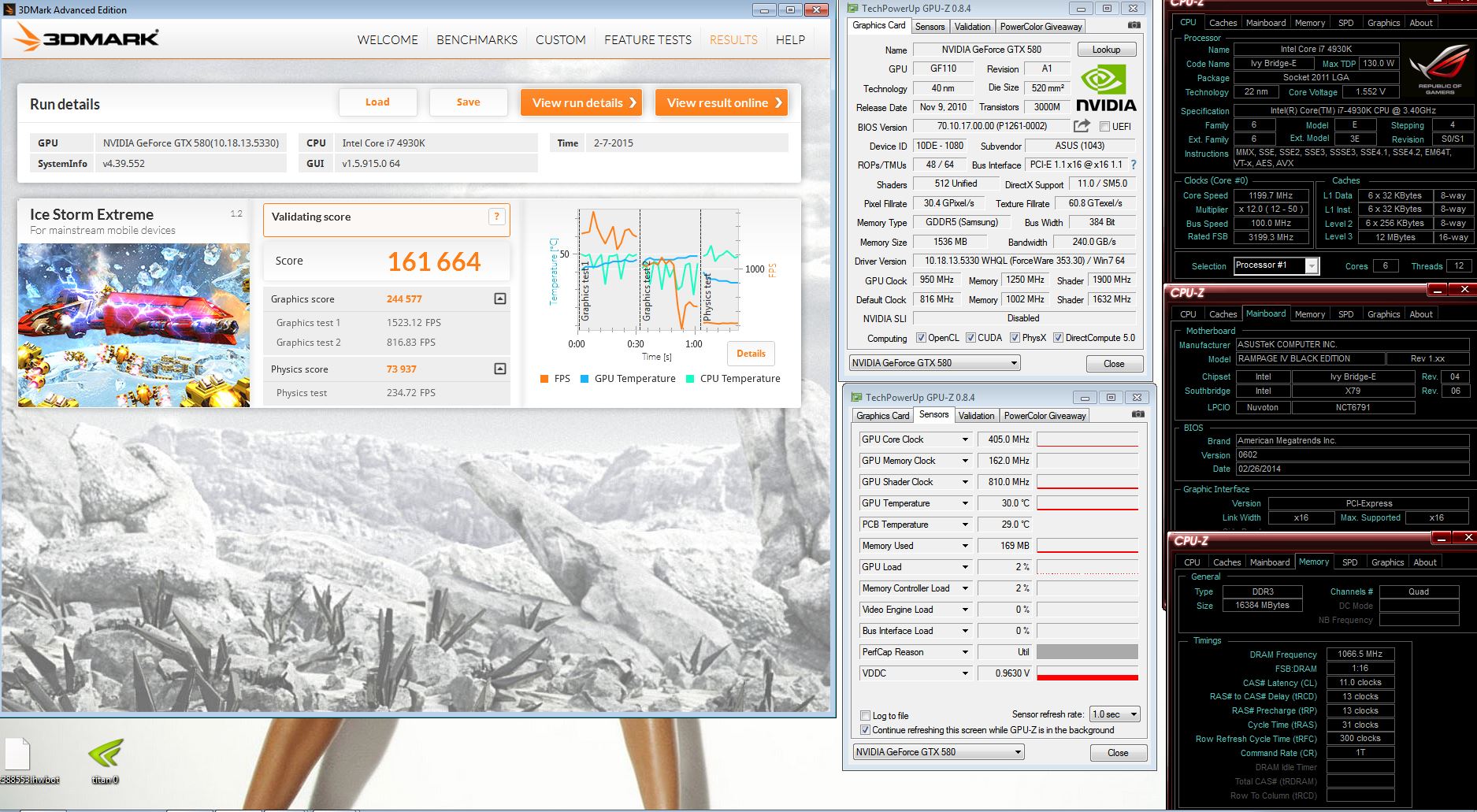This screenshot has width=1477, height=812.
Task: Click the GPU-Z Sensors window title bar icon
Action: click(856, 397)
